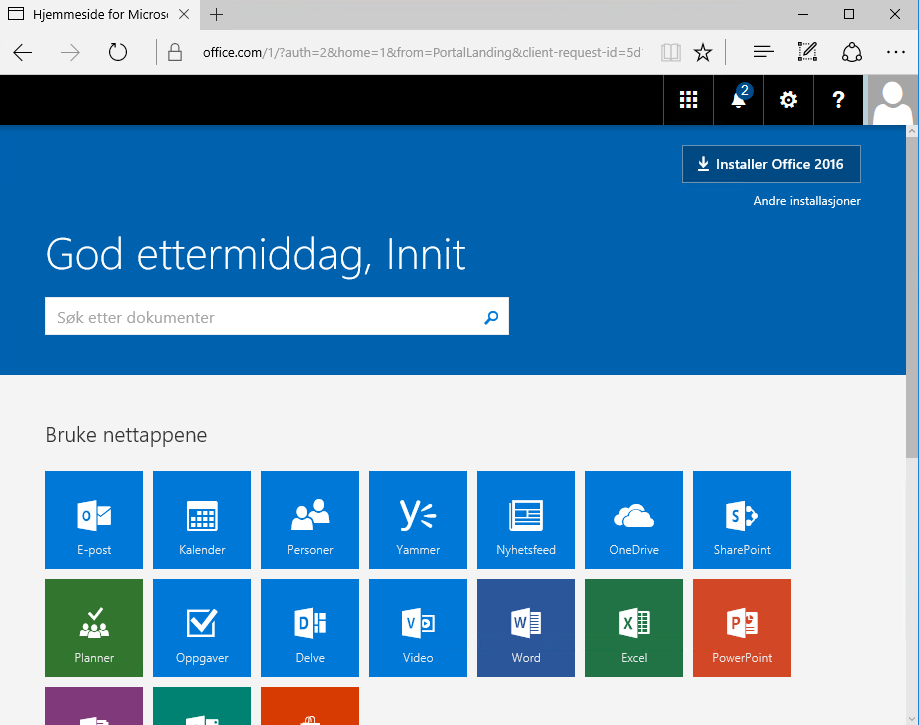Click the Edge share icon
The image size is (919, 725).
click(x=852, y=52)
